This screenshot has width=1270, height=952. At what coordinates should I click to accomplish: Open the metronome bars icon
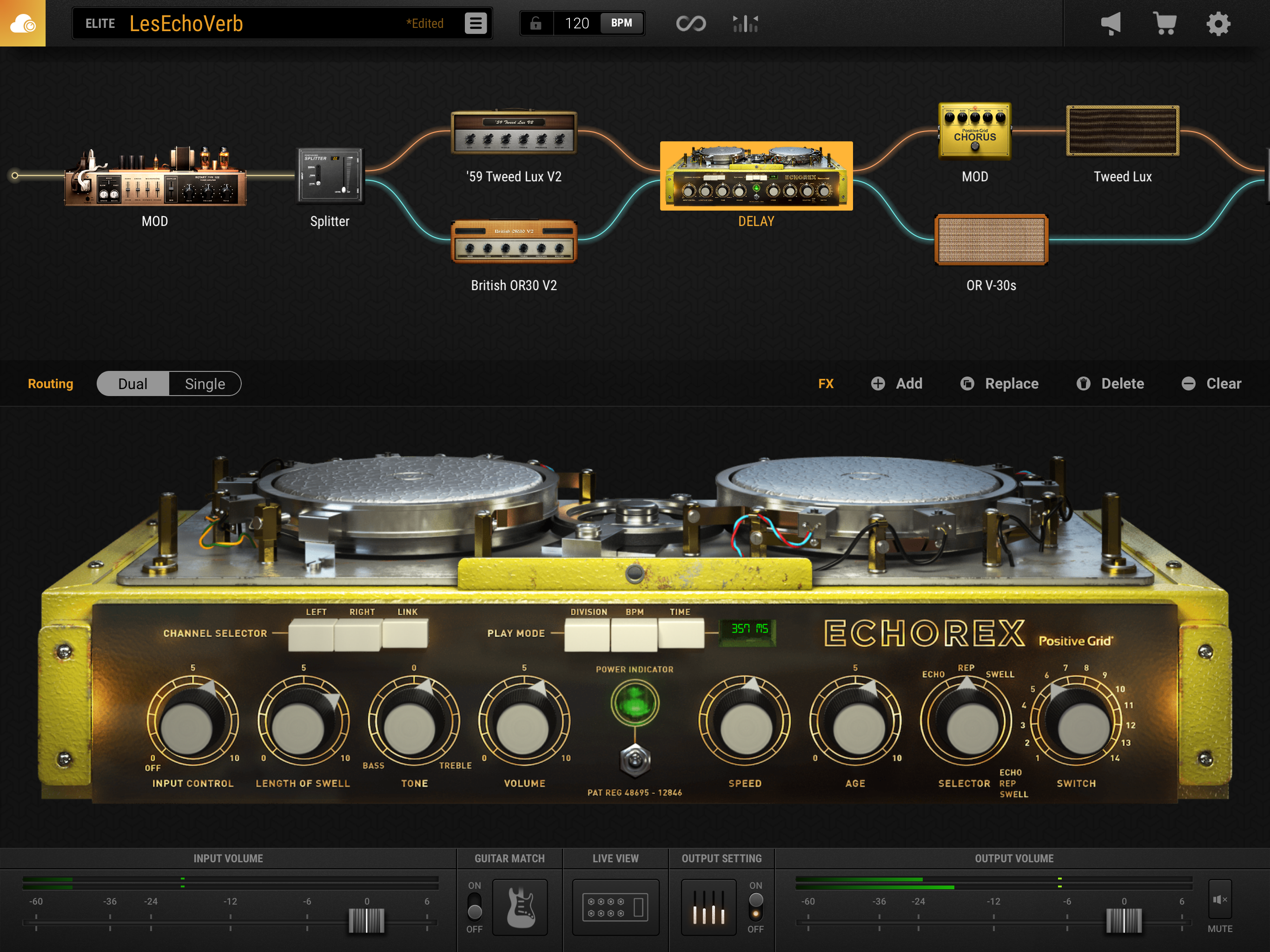(x=745, y=24)
